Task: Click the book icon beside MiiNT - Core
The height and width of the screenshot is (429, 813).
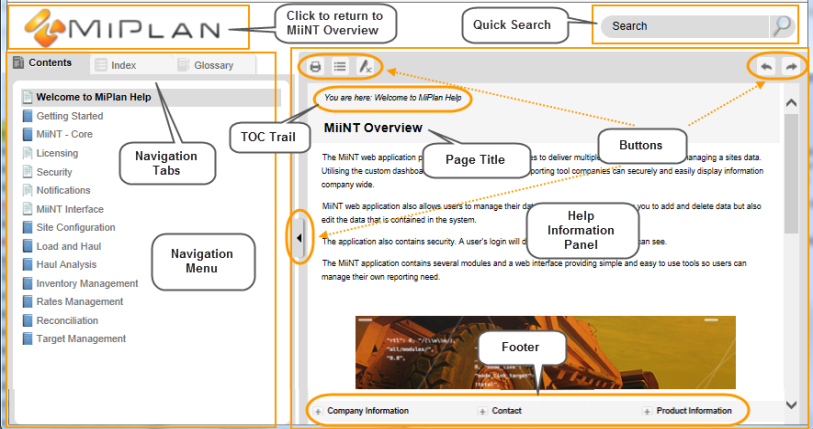Action: (27, 134)
